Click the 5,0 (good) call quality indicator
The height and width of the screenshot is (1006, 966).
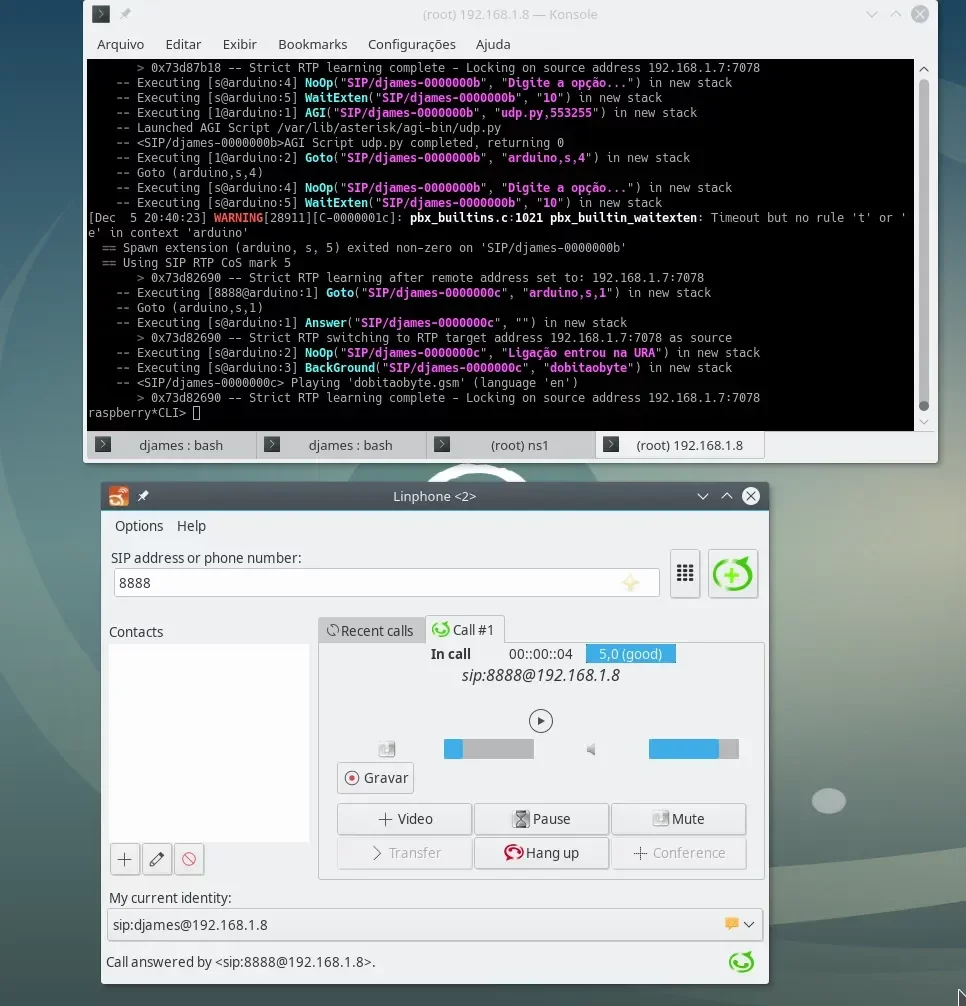631,654
